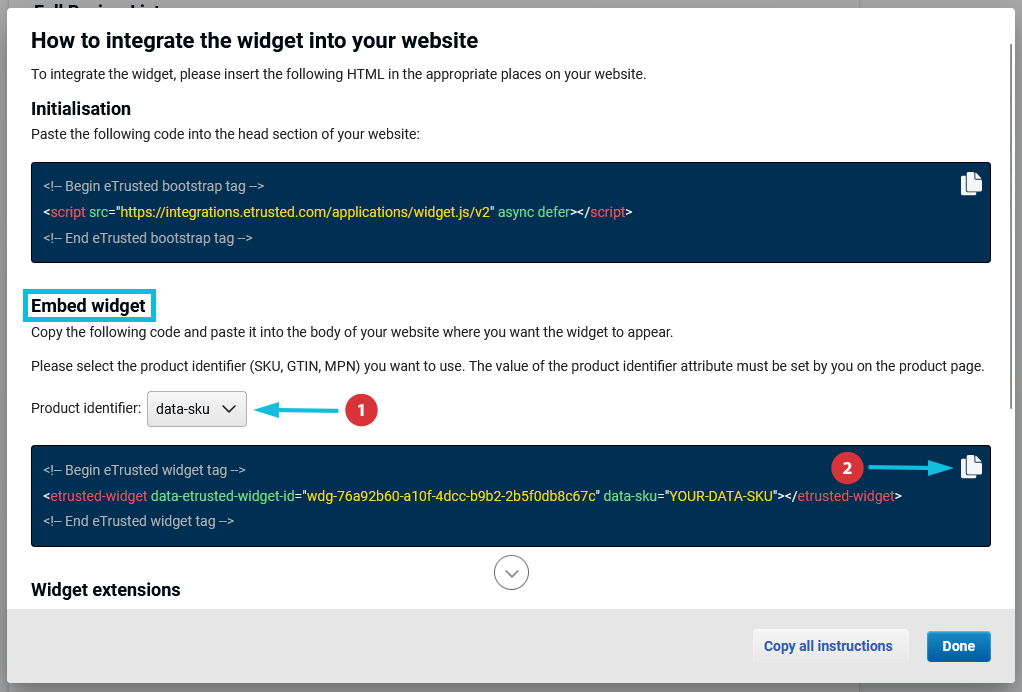
Task: Click the End eTrusted bootstrap tag comment
Action: point(148,238)
